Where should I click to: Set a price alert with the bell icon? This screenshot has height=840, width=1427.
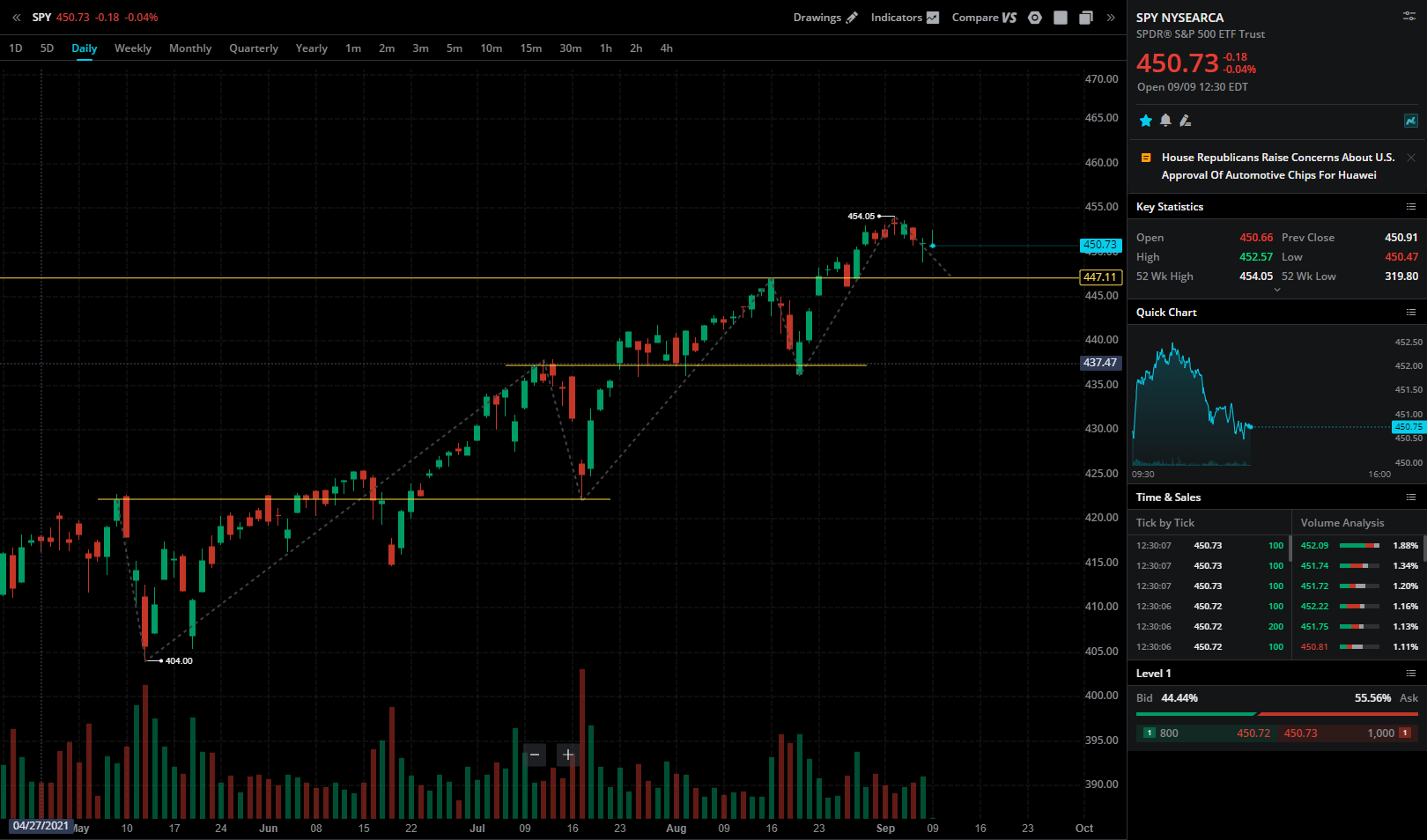(1165, 121)
